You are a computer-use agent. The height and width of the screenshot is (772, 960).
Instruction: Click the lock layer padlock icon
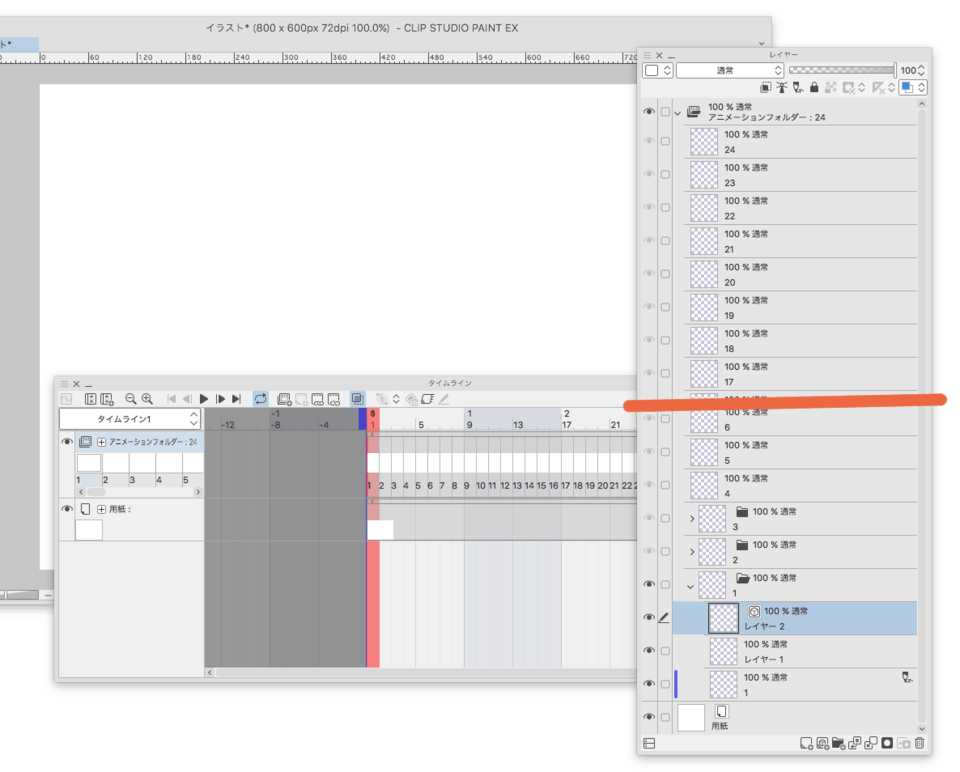click(x=815, y=88)
